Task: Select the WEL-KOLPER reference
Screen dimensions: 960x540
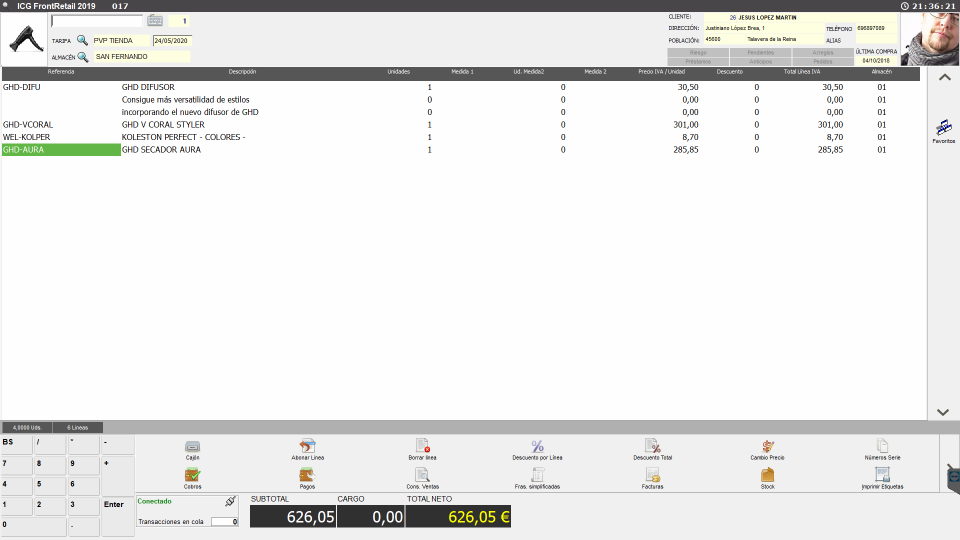Action: [x=26, y=137]
